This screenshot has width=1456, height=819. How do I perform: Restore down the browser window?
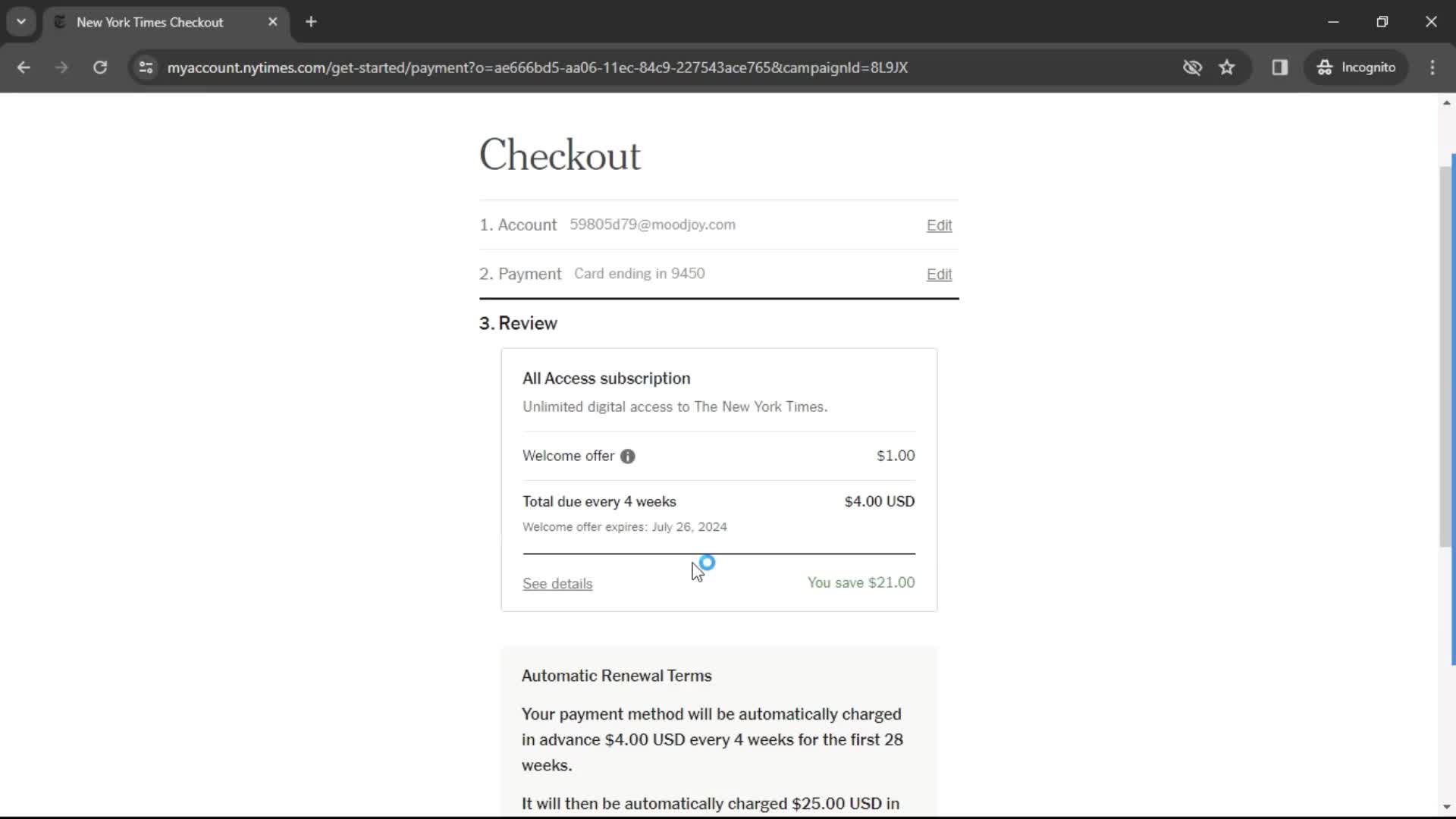click(x=1382, y=22)
